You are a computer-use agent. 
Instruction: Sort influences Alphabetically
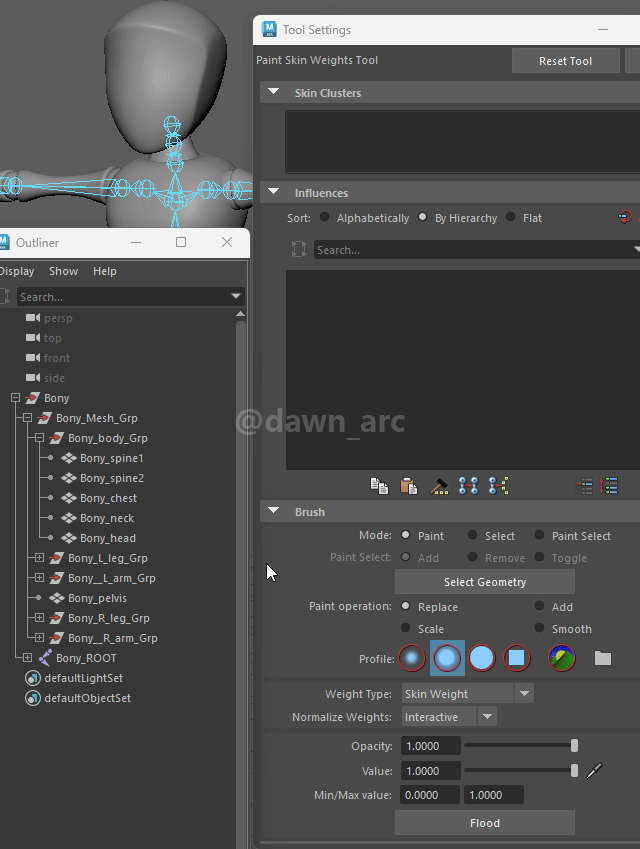click(325, 217)
